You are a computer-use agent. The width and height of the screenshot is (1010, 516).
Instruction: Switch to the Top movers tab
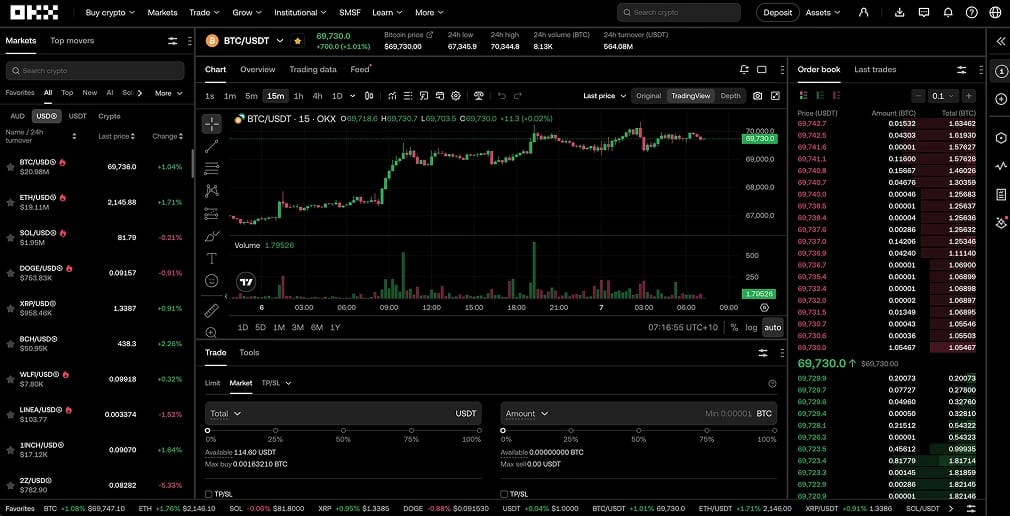[72, 41]
